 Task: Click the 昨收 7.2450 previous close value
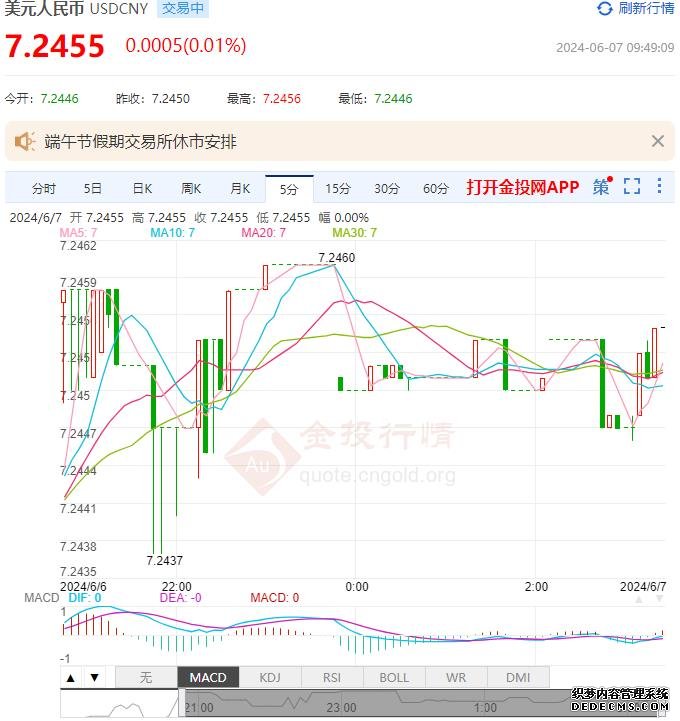(x=171, y=98)
